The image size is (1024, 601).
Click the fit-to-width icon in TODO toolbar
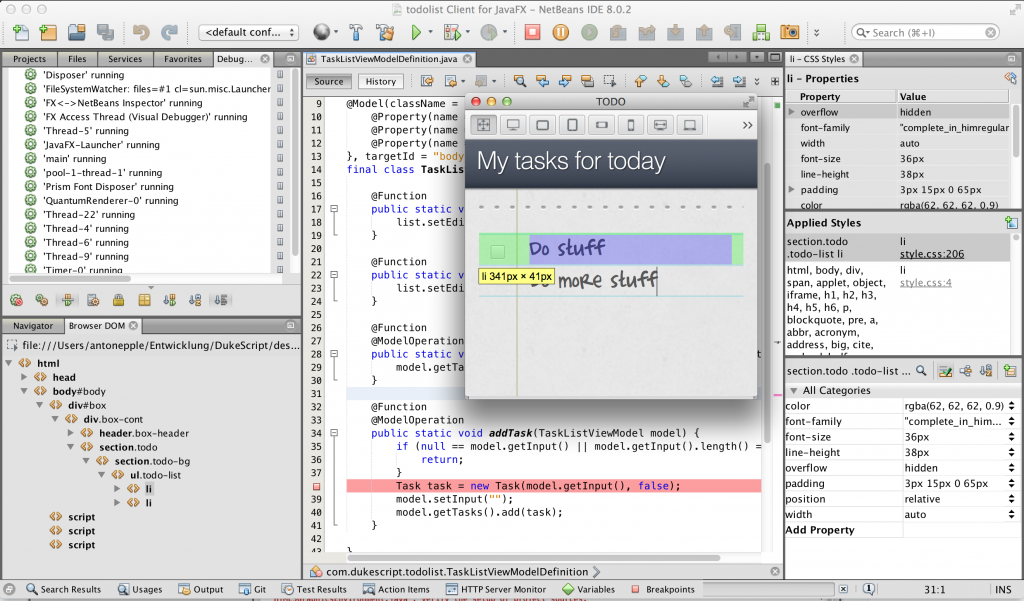(x=660, y=125)
